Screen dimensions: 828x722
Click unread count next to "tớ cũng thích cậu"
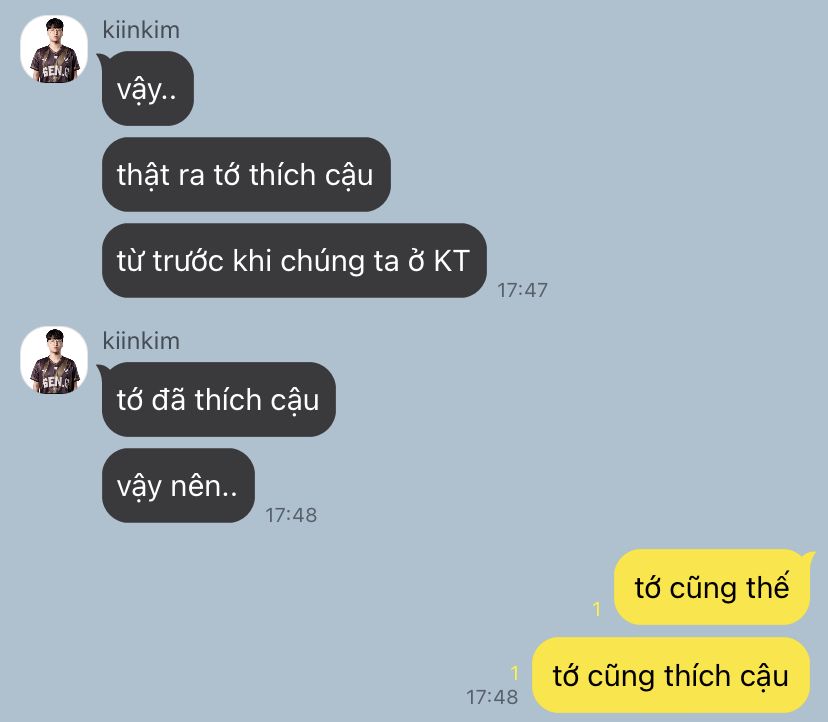[515, 672]
